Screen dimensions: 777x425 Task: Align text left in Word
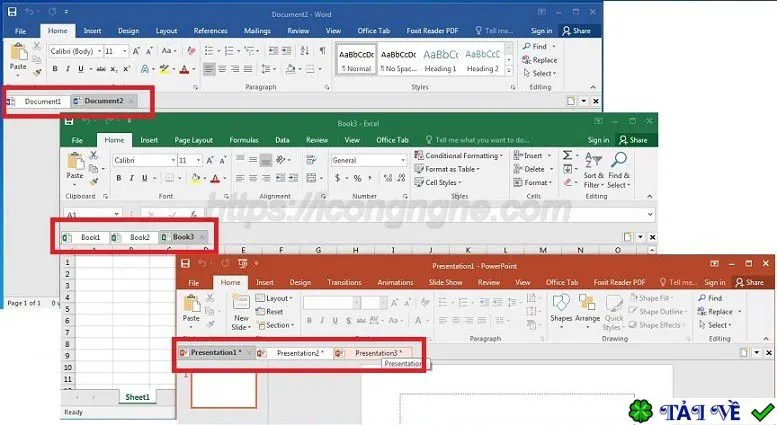click(x=209, y=69)
